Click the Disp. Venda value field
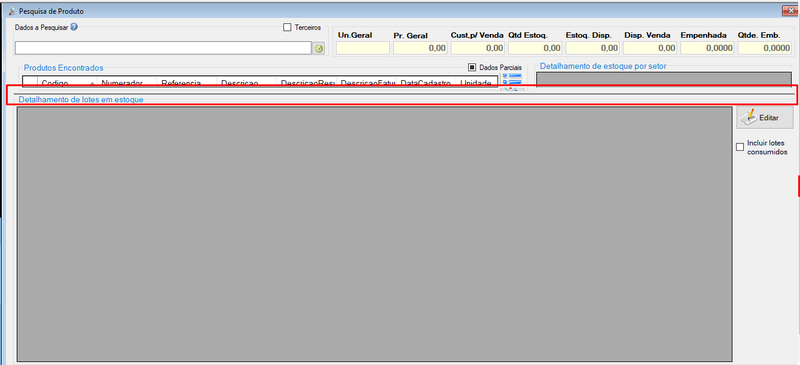800x365 pixels. [x=650, y=48]
